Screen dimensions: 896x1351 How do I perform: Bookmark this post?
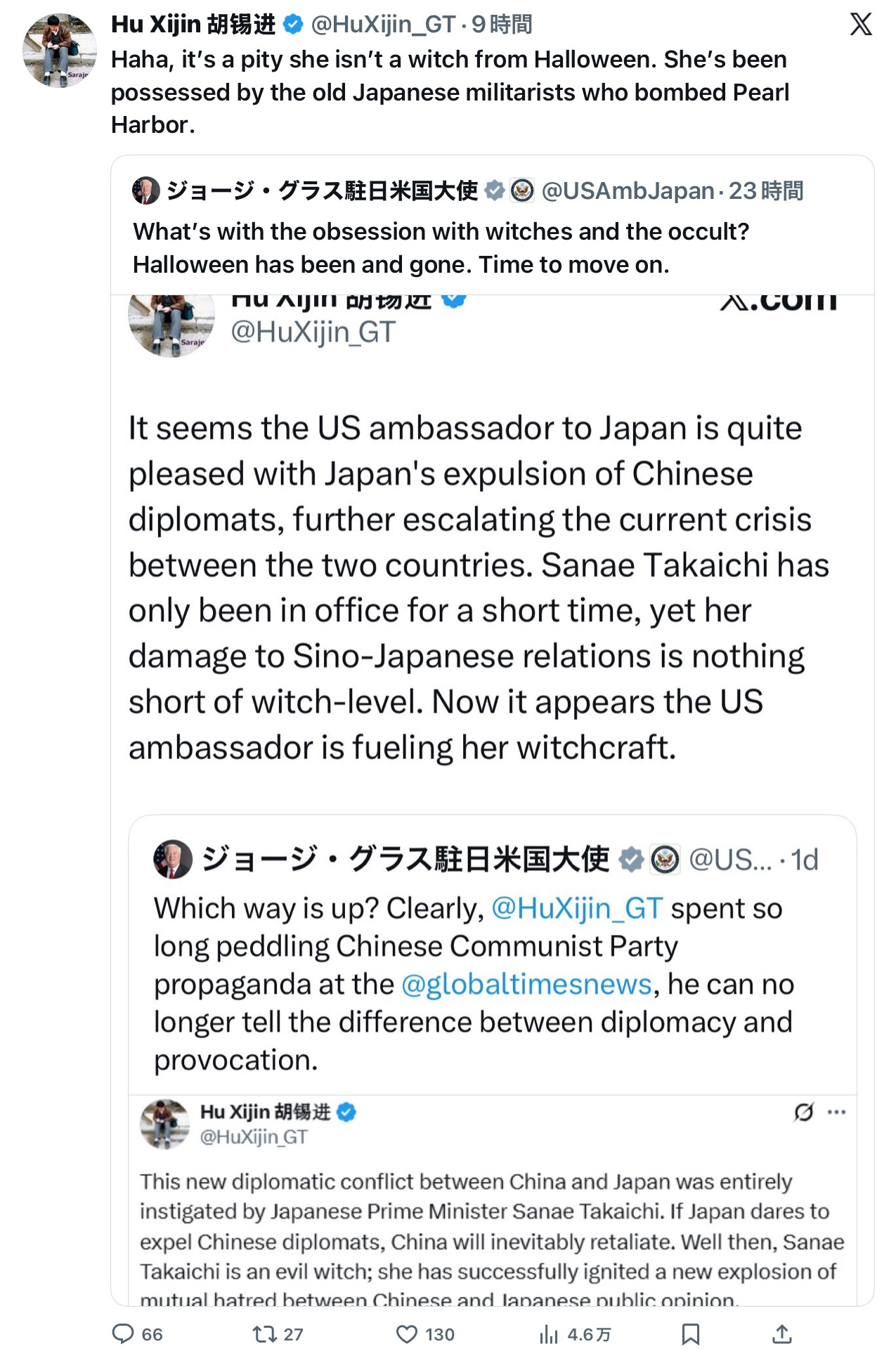[691, 1333]
